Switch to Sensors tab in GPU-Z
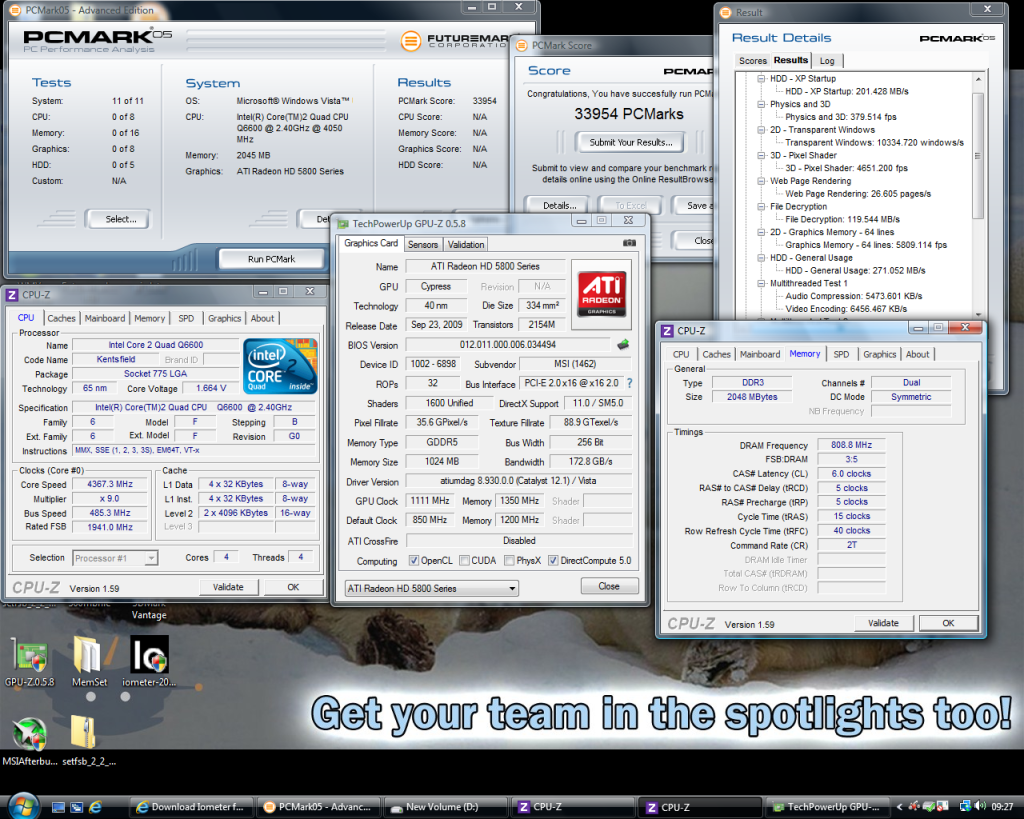This screenshot has width=1024, height=819. click(423, 244)
